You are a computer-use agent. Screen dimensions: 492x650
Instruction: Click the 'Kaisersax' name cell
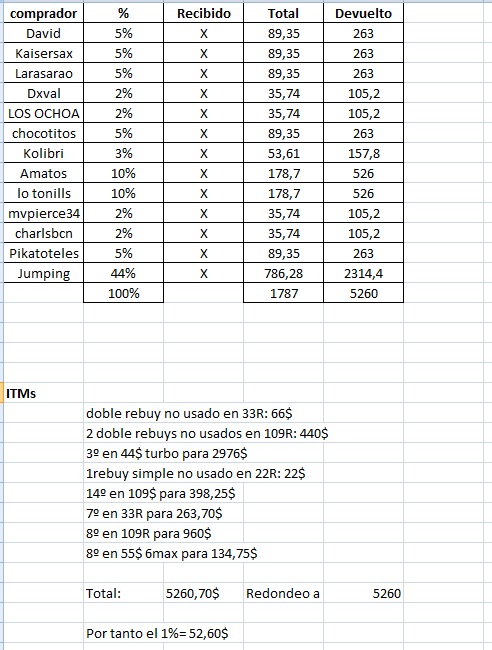(44, 53)
